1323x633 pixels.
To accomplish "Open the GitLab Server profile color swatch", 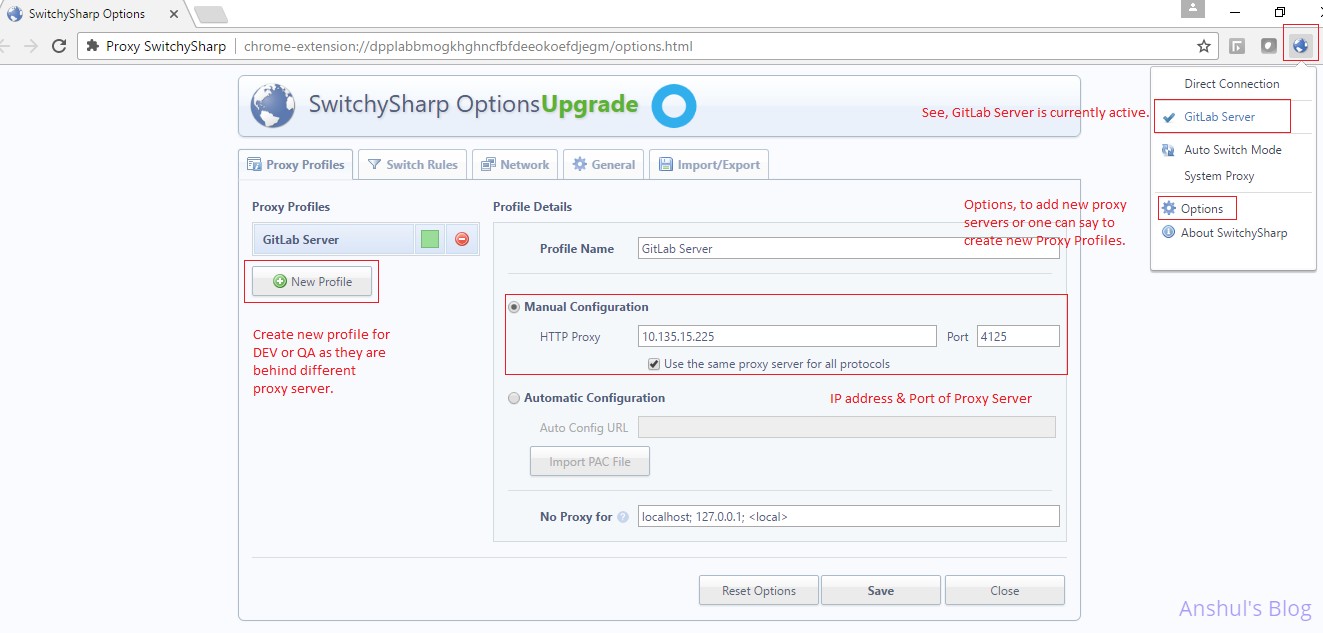I will (x=430, y=239).
